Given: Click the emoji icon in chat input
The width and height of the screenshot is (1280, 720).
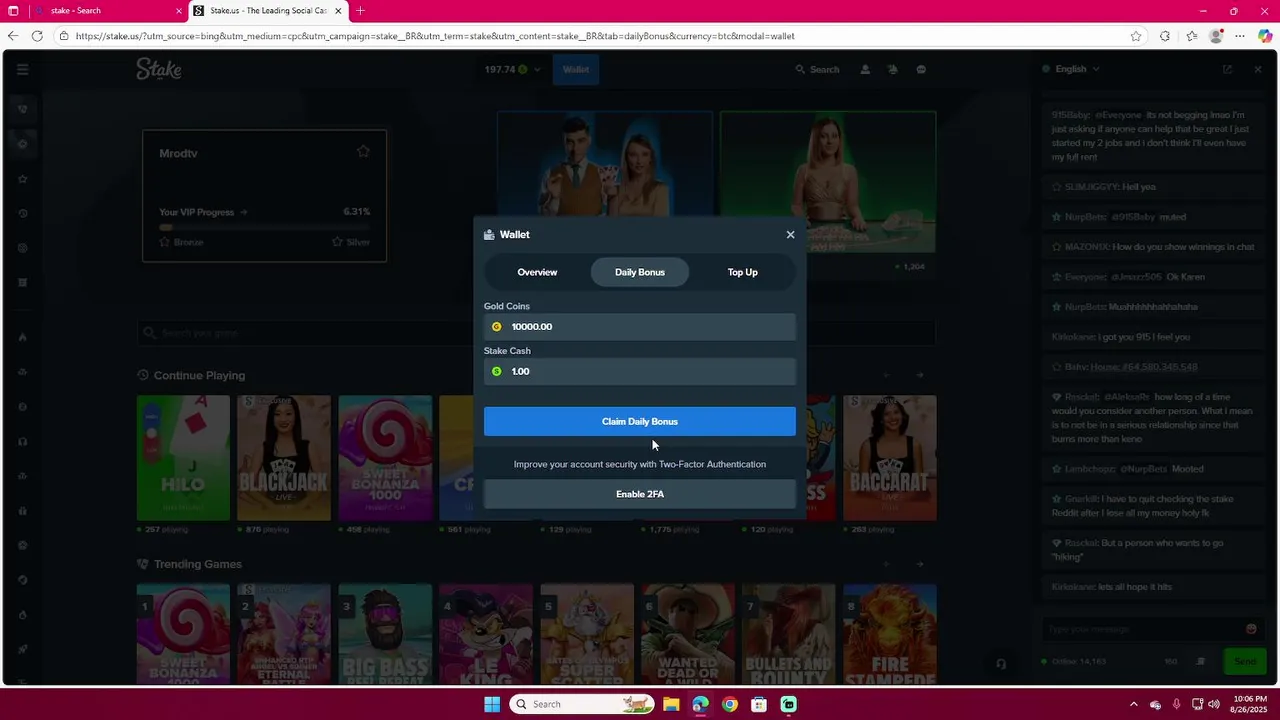Looking at the screenshot, I should tap(1251, 629).
